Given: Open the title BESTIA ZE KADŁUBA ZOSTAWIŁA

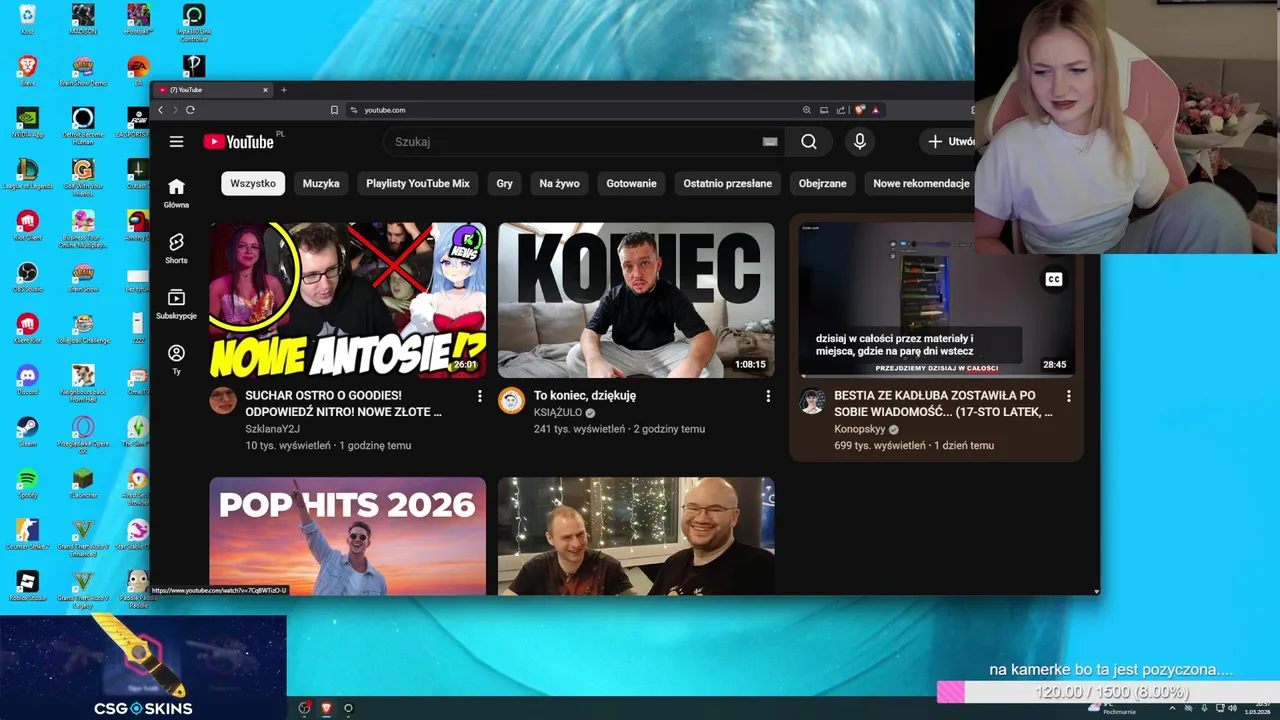Looking at the screenshot, I should click(943, 404).
